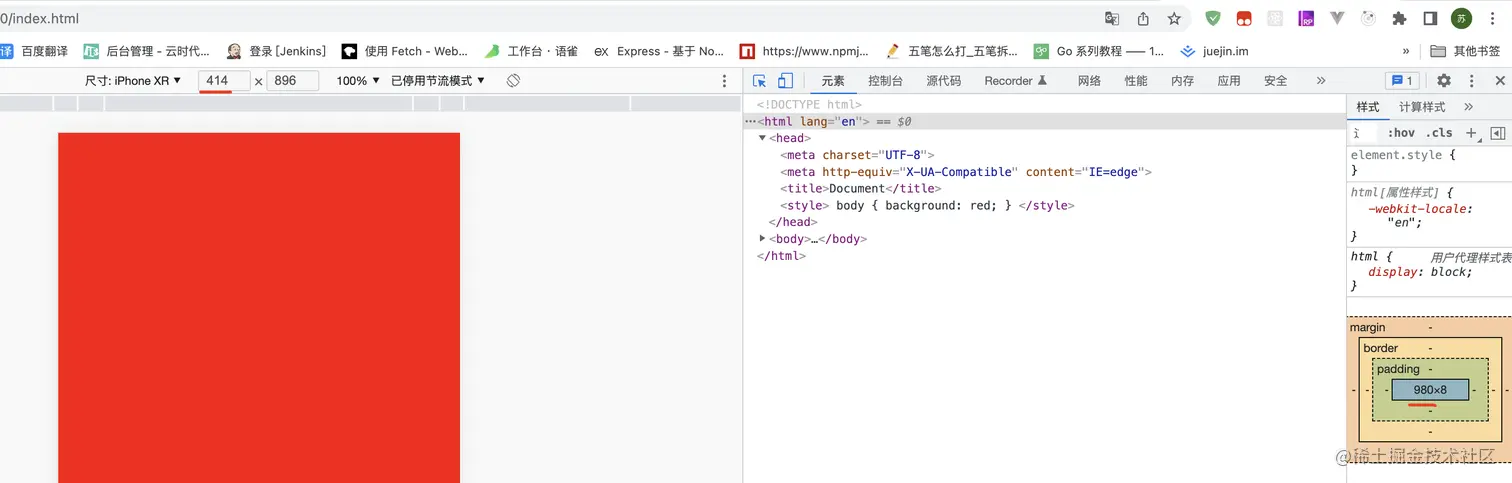Click the Google Translate icon in address bar
1512x483 pixels.
tap(1112, 18)
